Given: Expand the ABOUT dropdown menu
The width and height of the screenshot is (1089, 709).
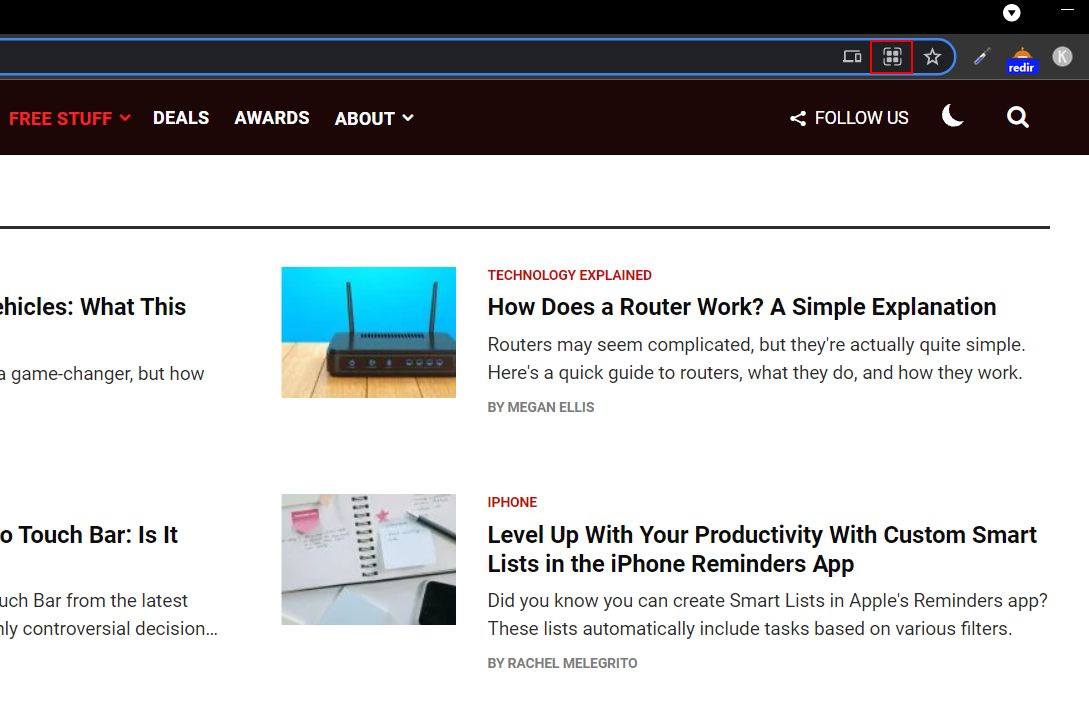Looking at the screenshot, I should pos(374,118).
